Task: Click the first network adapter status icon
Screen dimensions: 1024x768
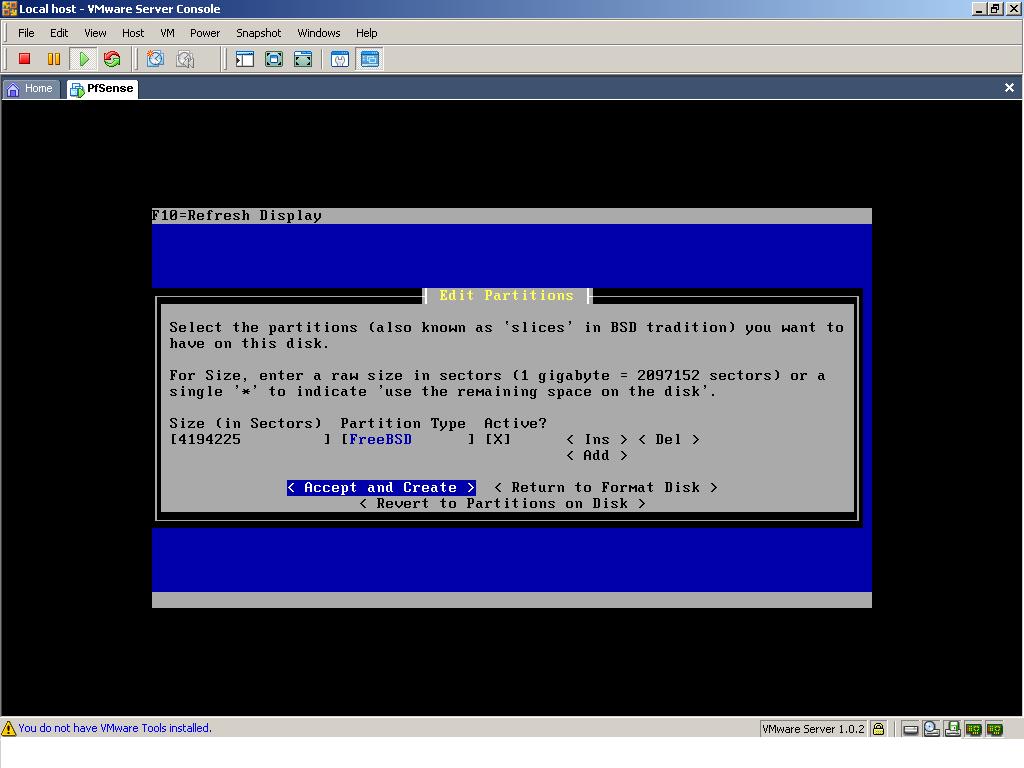Action: pyautogui.click(x=974, y=729)
